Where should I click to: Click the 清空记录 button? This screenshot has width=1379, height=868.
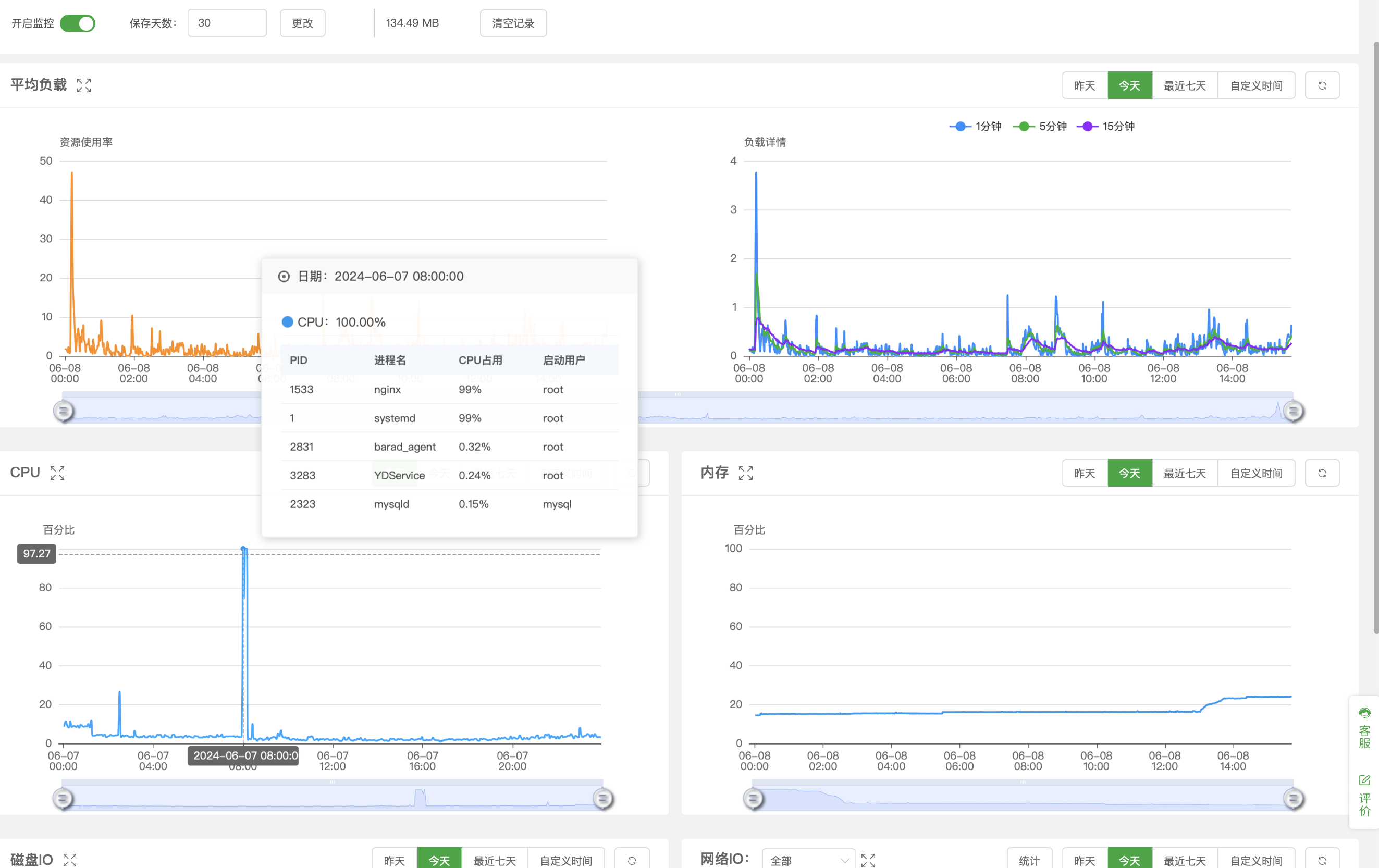(x=513, y=23)
